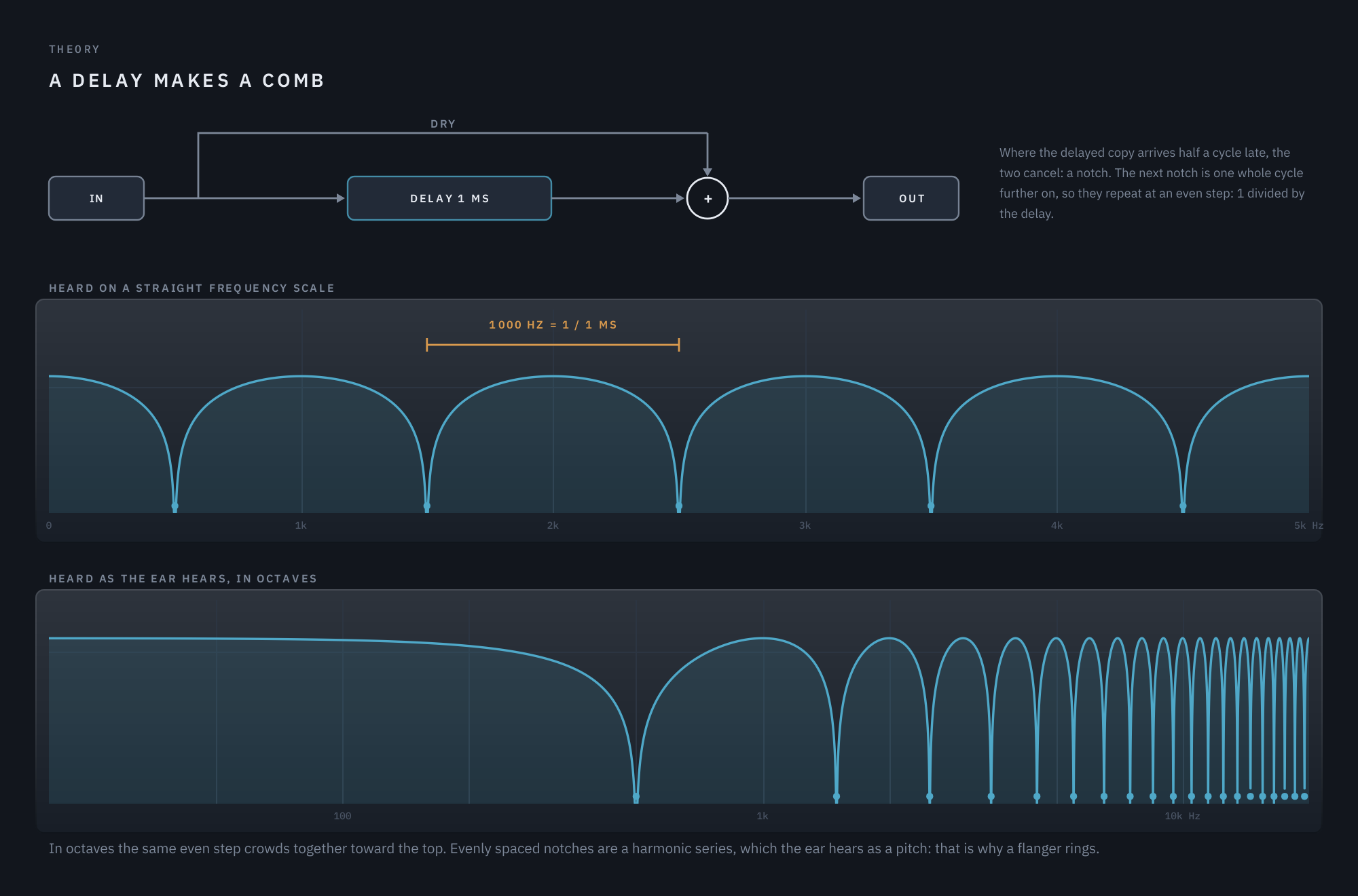Select the DELAY 1 MS block

(x=449, y=198)
